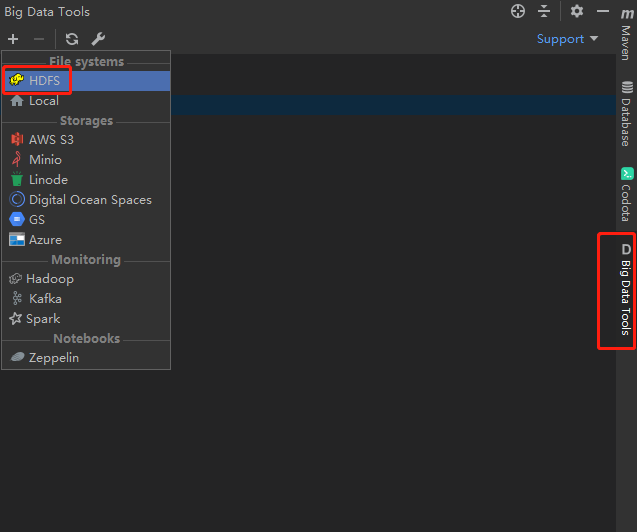Screen dimensions: 637x532
Task: Select HDFS from File systems
Action: pos(86,81)
